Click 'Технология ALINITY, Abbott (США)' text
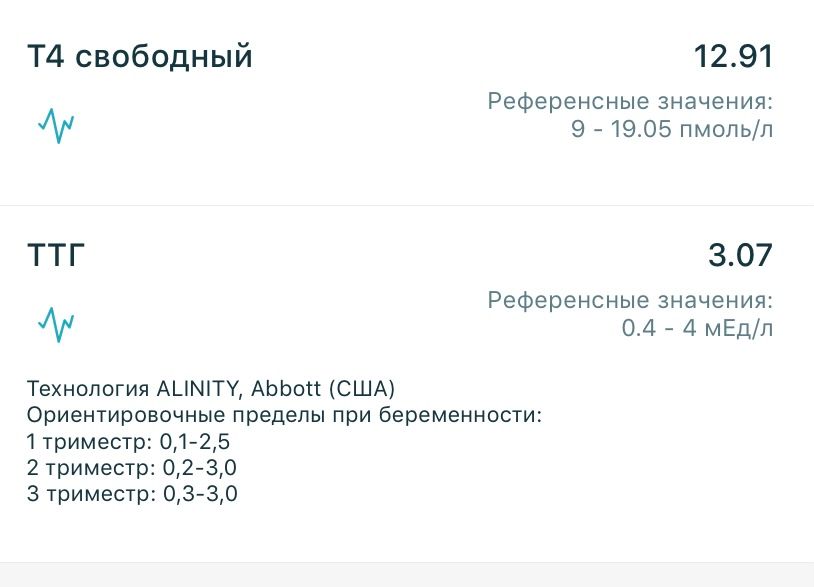Viewport: 814px width, 587px height. click(x=216, y=383)
